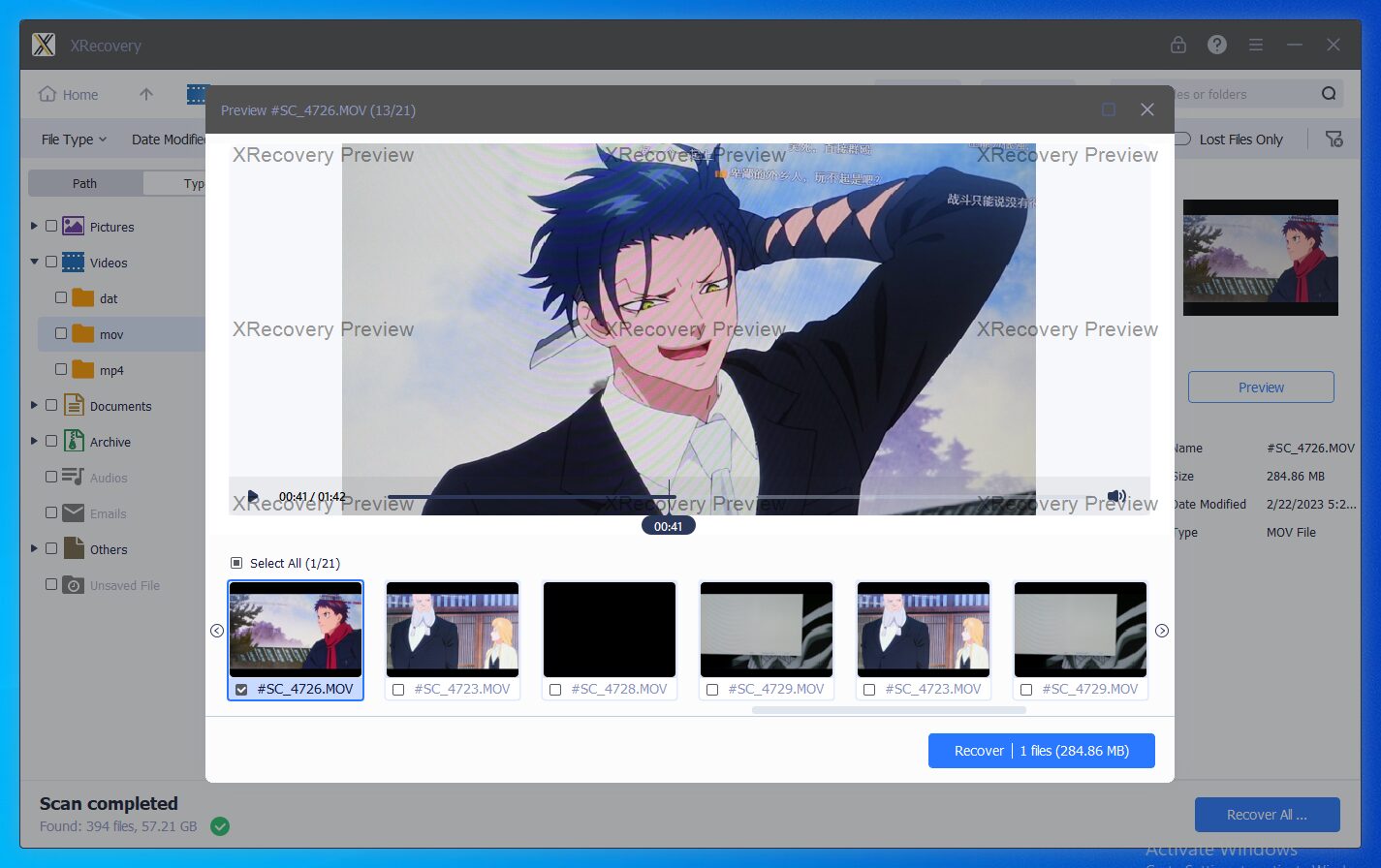The image size is (1381, 868).
Task: Click the Unsaved File icon
Action: click(x=74, y=585)
